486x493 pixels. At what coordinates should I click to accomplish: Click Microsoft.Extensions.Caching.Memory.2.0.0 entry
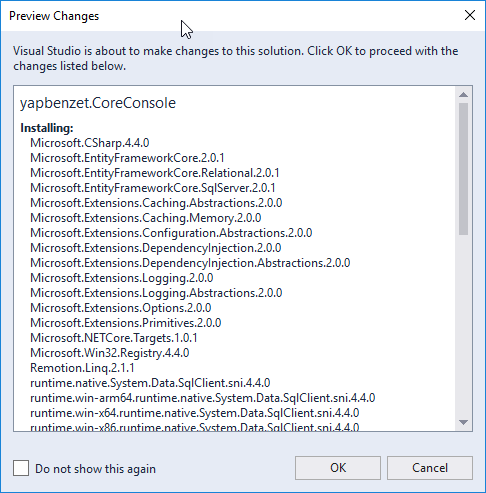[146, 218]
